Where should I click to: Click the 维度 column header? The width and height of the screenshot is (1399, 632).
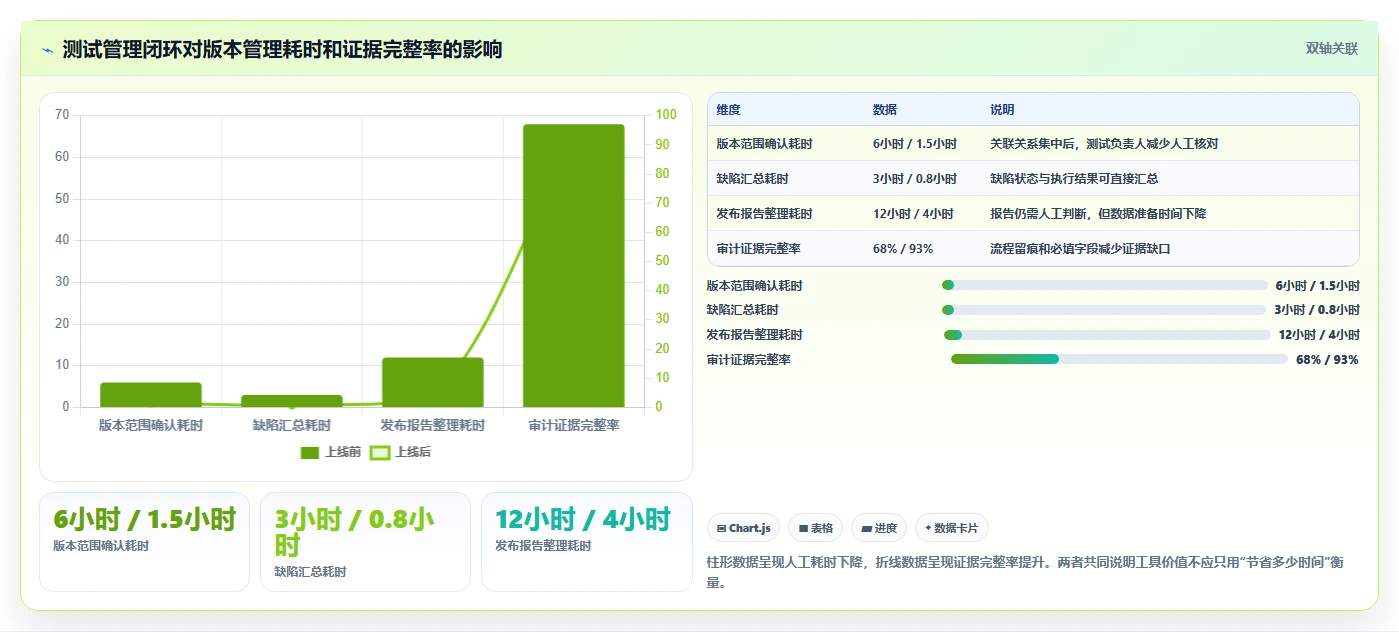coord(729,110)
